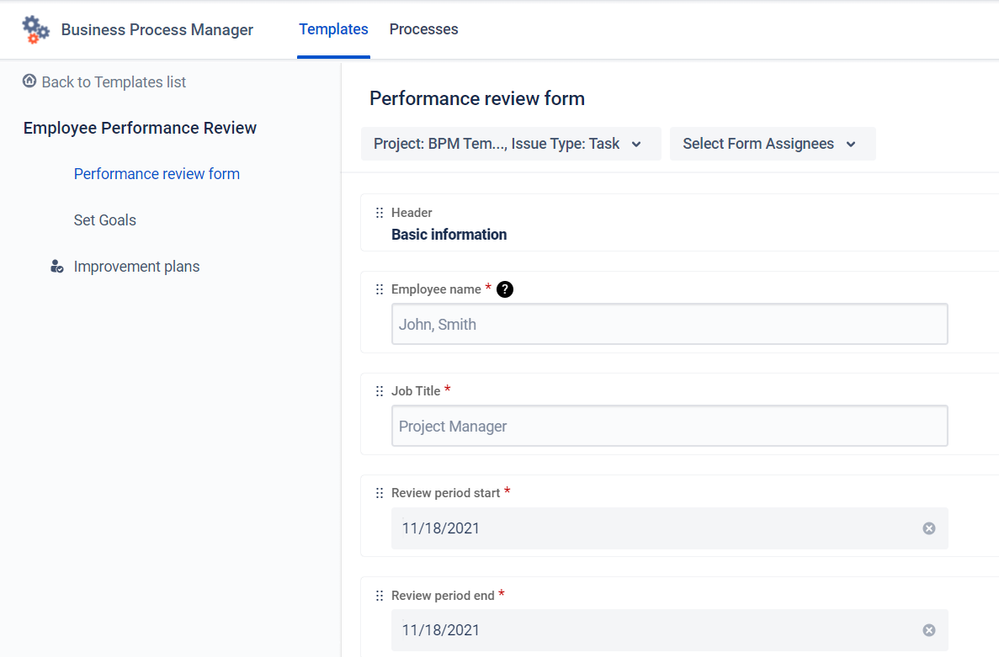Click the drag handle of Job Title field
The width and height of the screenshot is (999, 657).
(380, 391)
